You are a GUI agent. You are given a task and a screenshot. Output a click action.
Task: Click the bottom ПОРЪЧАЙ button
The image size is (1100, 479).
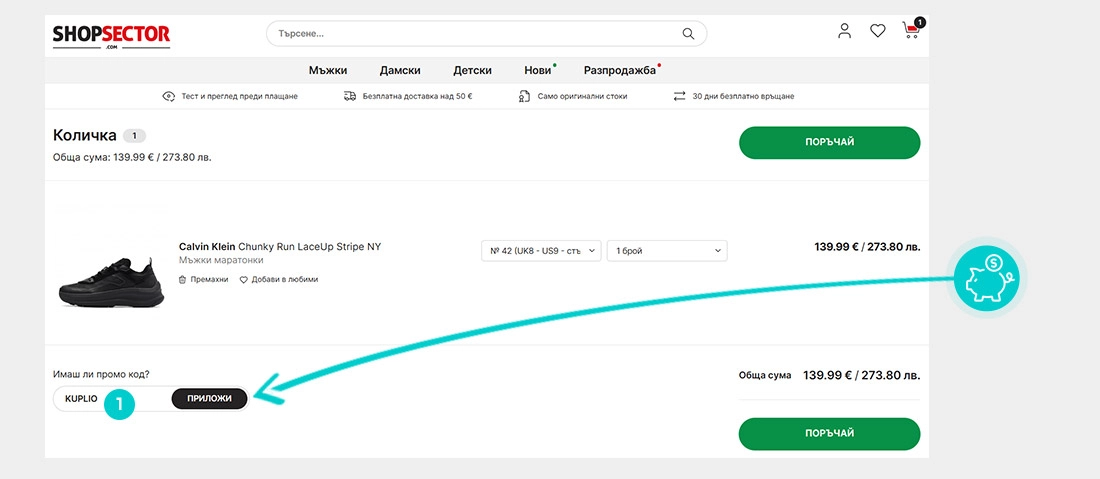[829, 433]
